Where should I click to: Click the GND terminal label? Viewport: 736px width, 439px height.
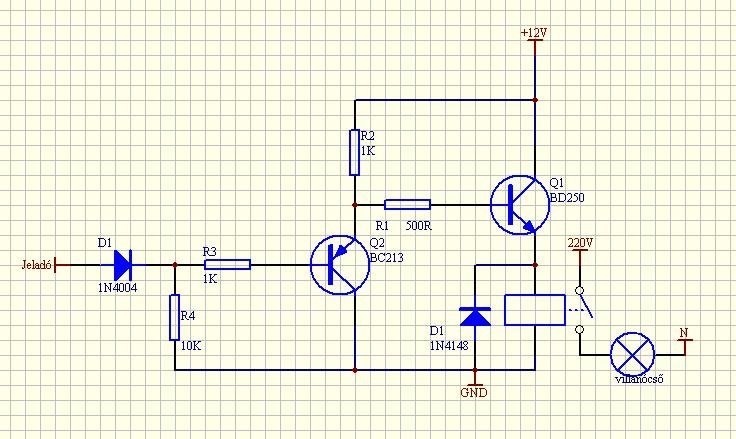pyautogui.click(x=474, y=393)
